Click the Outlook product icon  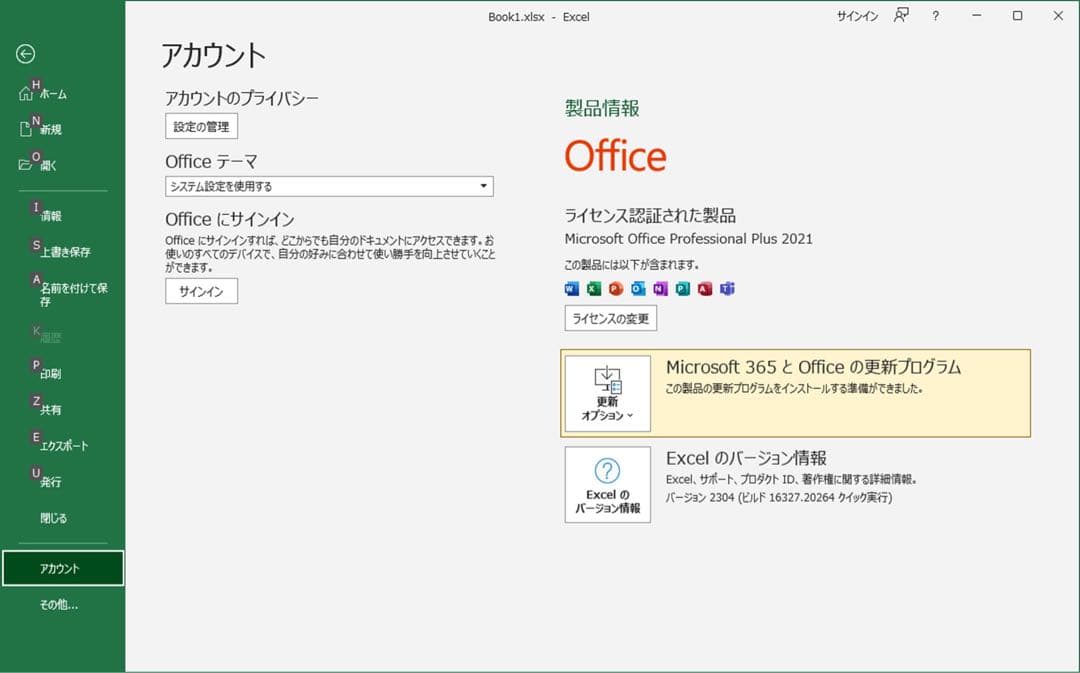639,288
